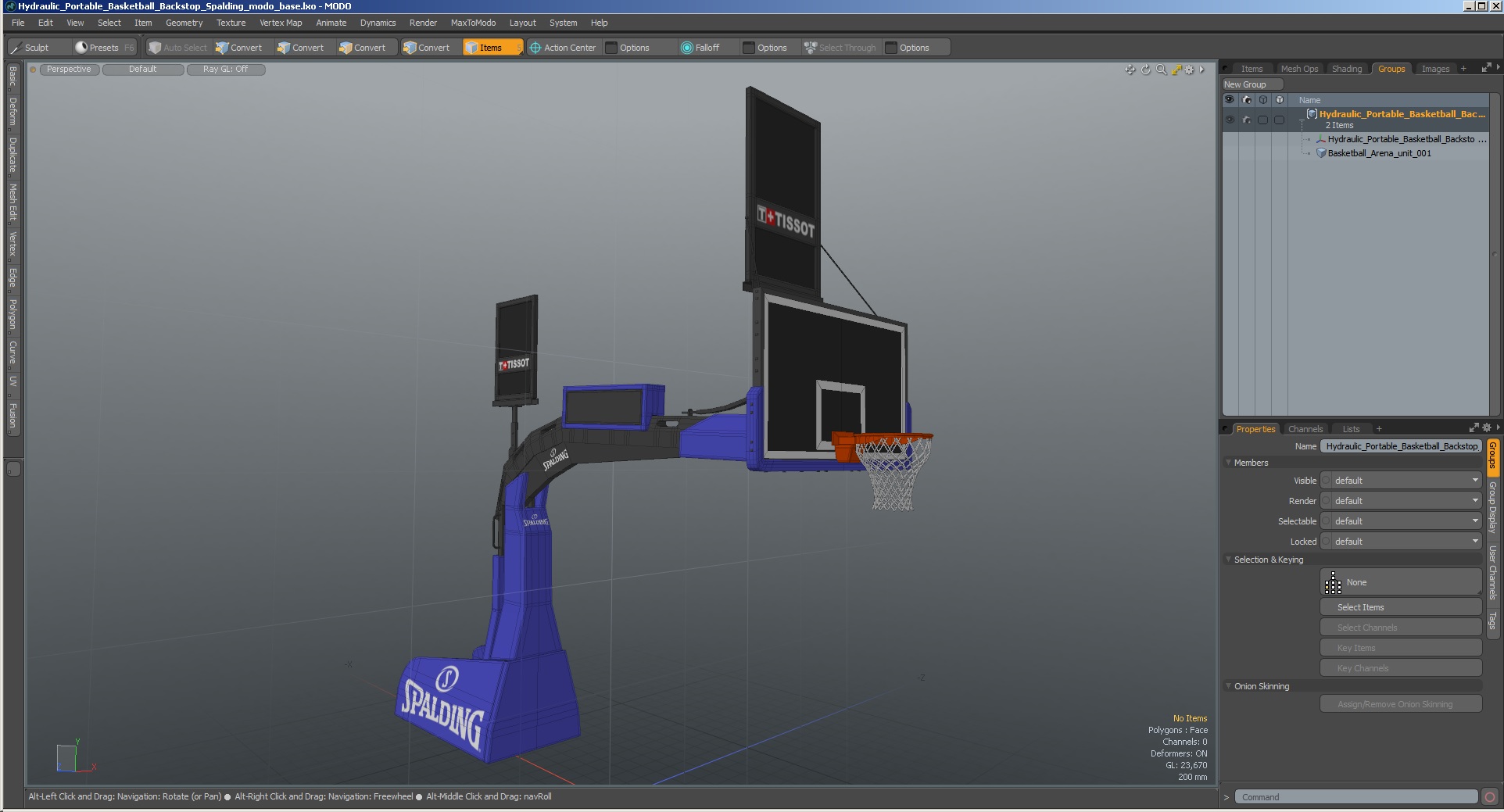Add new tab in Groups panel
This screenshot has height=812, width=1504.
coord(1463,69)
